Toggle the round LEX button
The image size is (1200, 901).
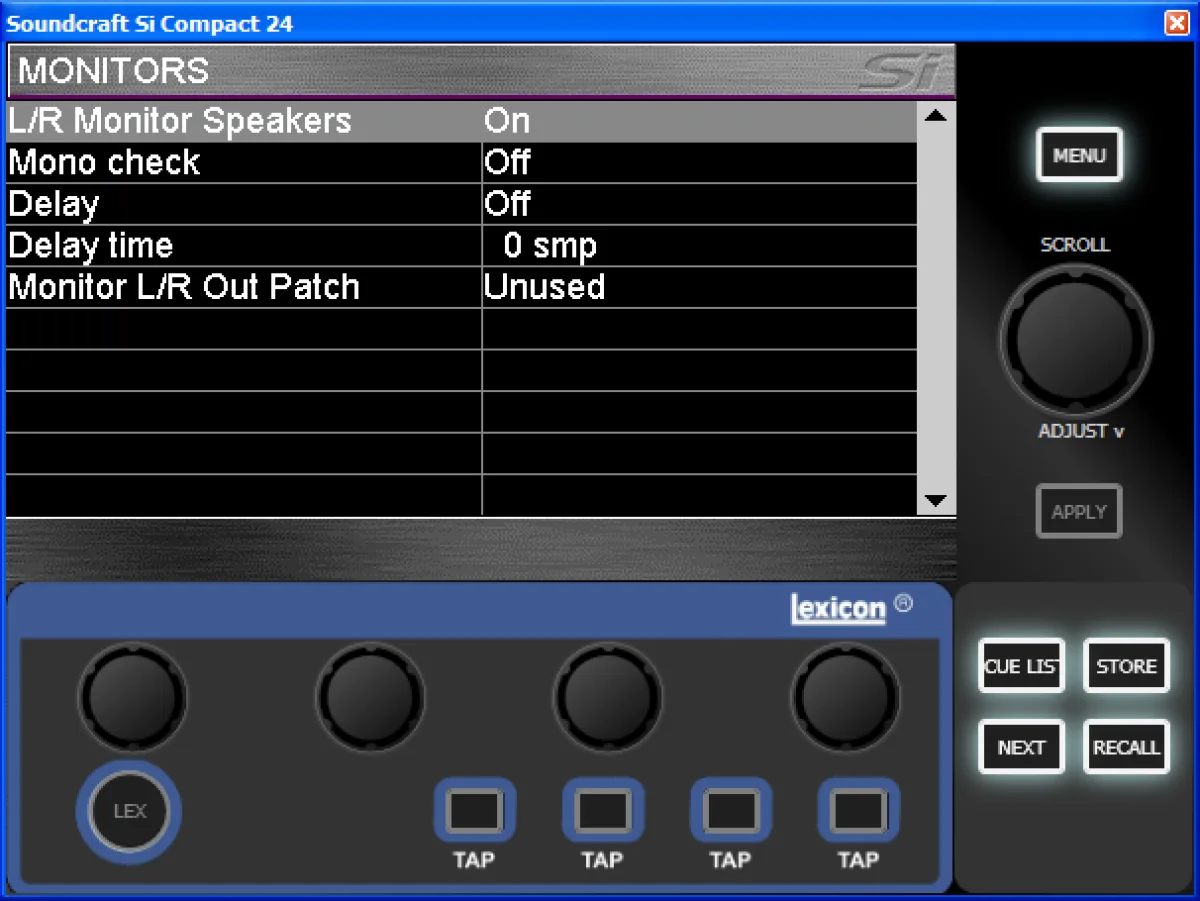point(130,811)
